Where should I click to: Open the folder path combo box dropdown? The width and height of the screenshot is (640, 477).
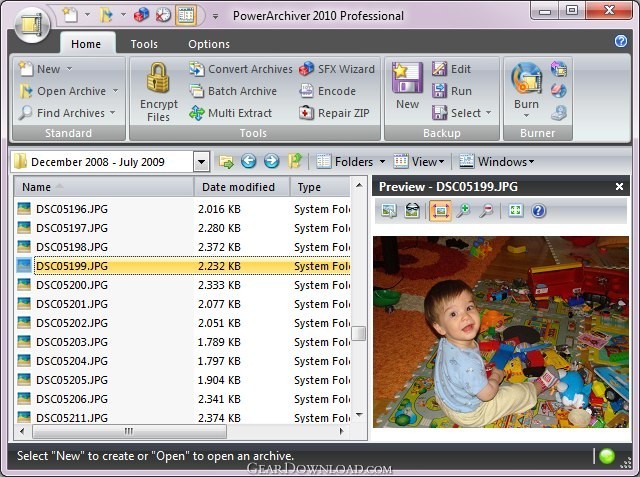click(202, 162)
